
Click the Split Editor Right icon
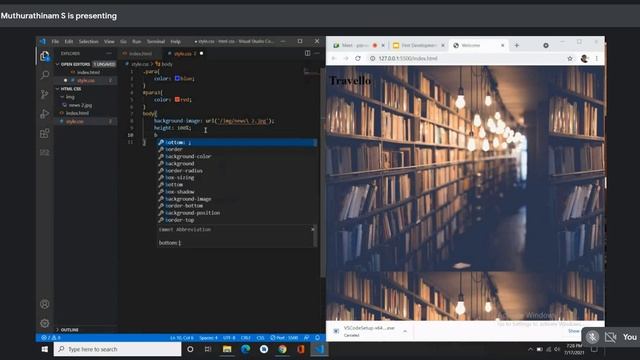[308, 53]
